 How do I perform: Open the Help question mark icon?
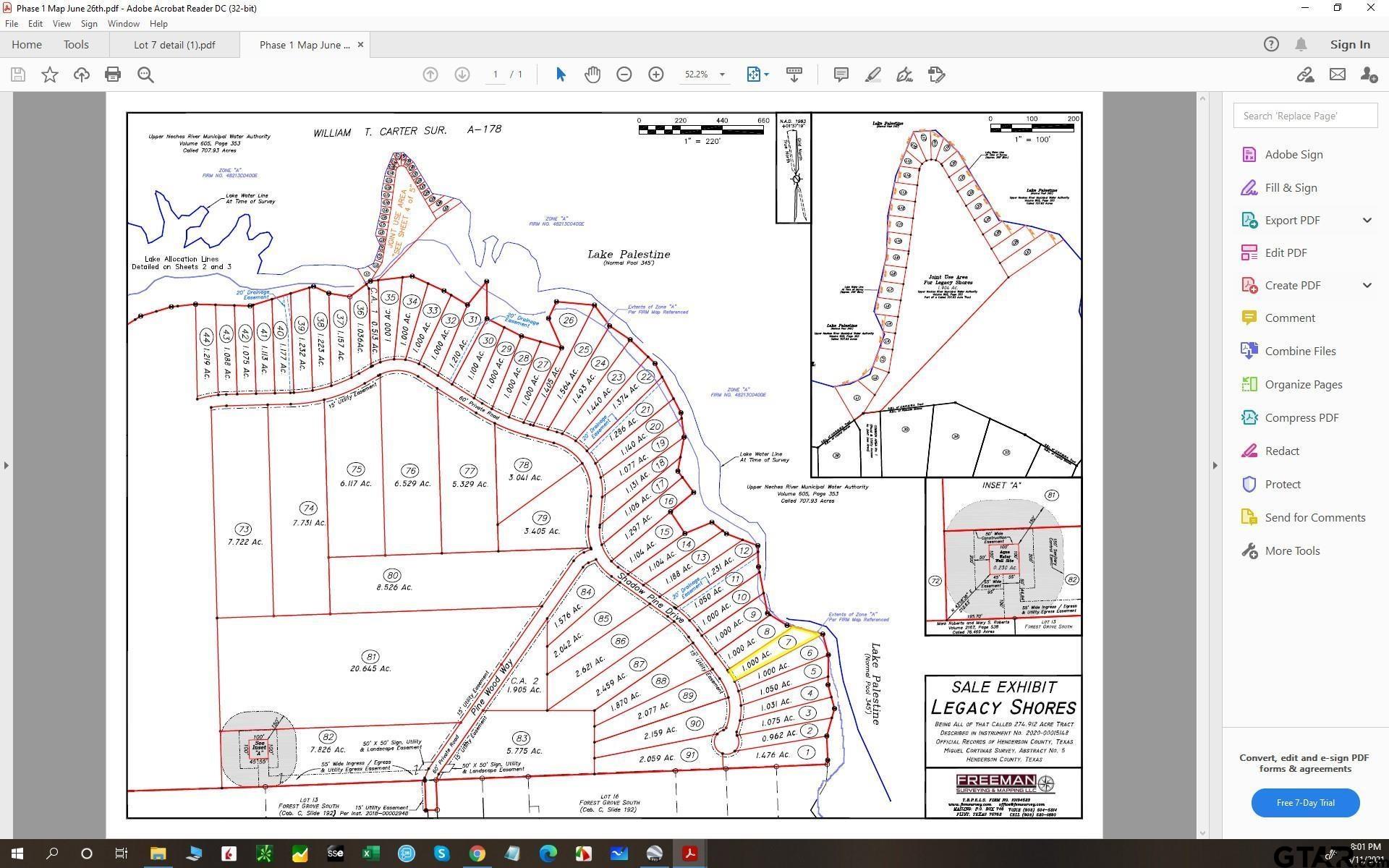point(1271,44)
